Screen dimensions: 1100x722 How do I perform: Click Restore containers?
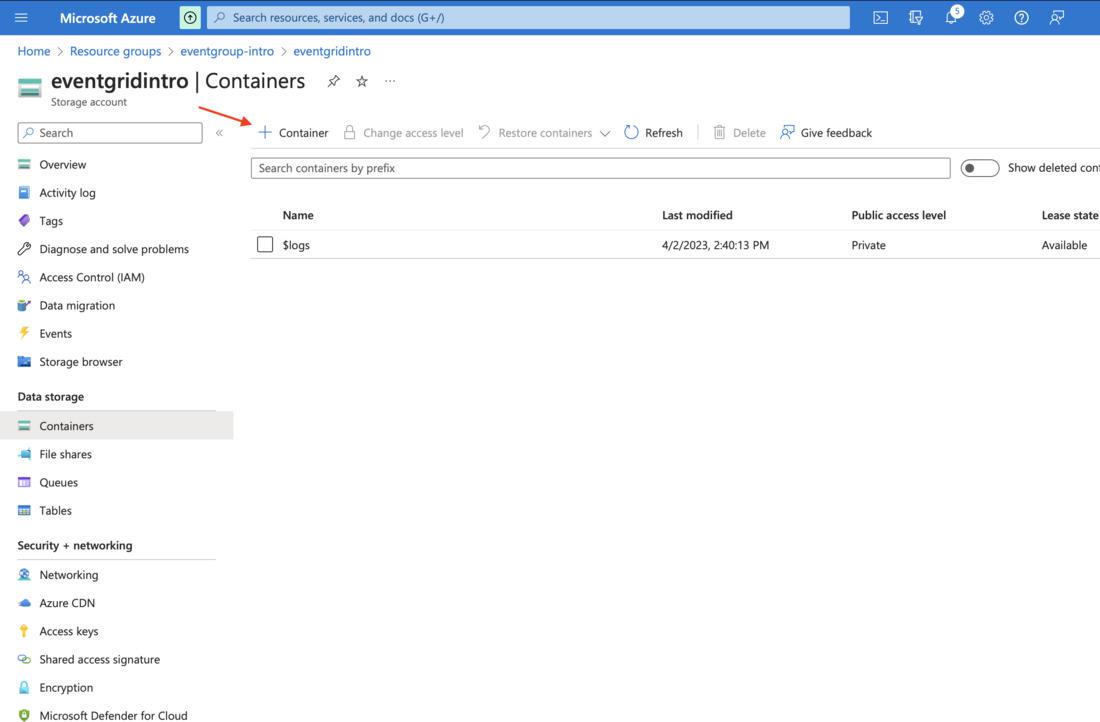(536, 133)
